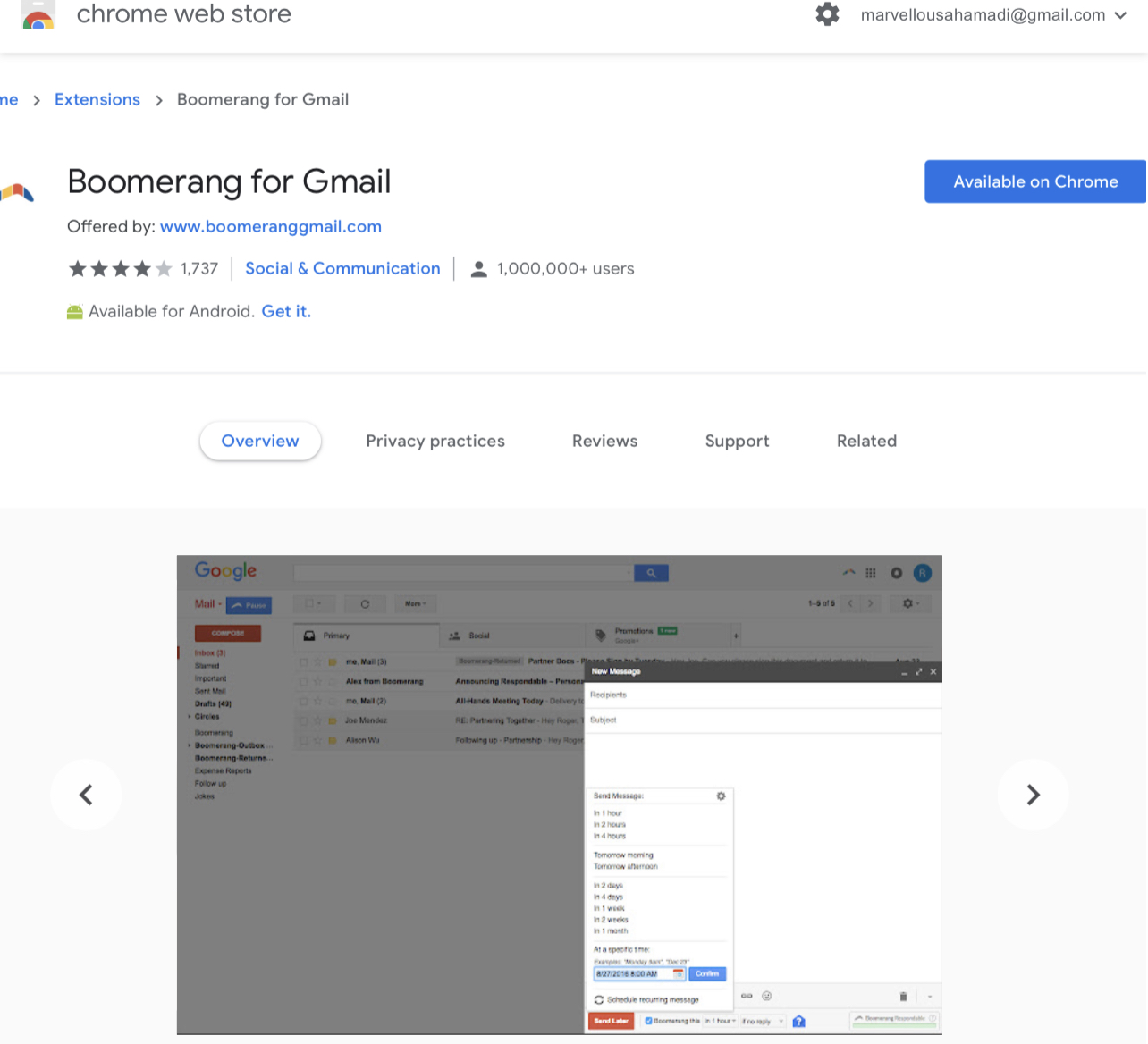Open the gear settings in the Send Message panel
1148x1044 pixels.
[x=721, y=795]
